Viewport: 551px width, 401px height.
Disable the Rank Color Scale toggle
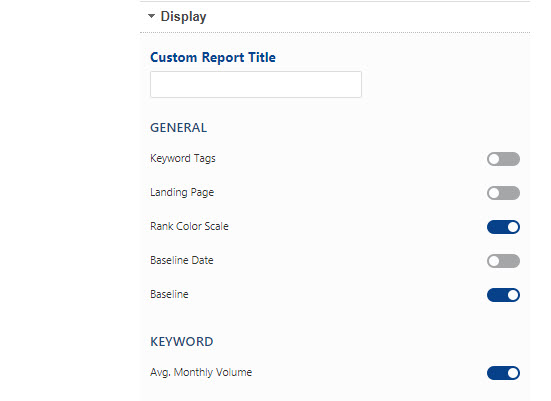[503, 227]
